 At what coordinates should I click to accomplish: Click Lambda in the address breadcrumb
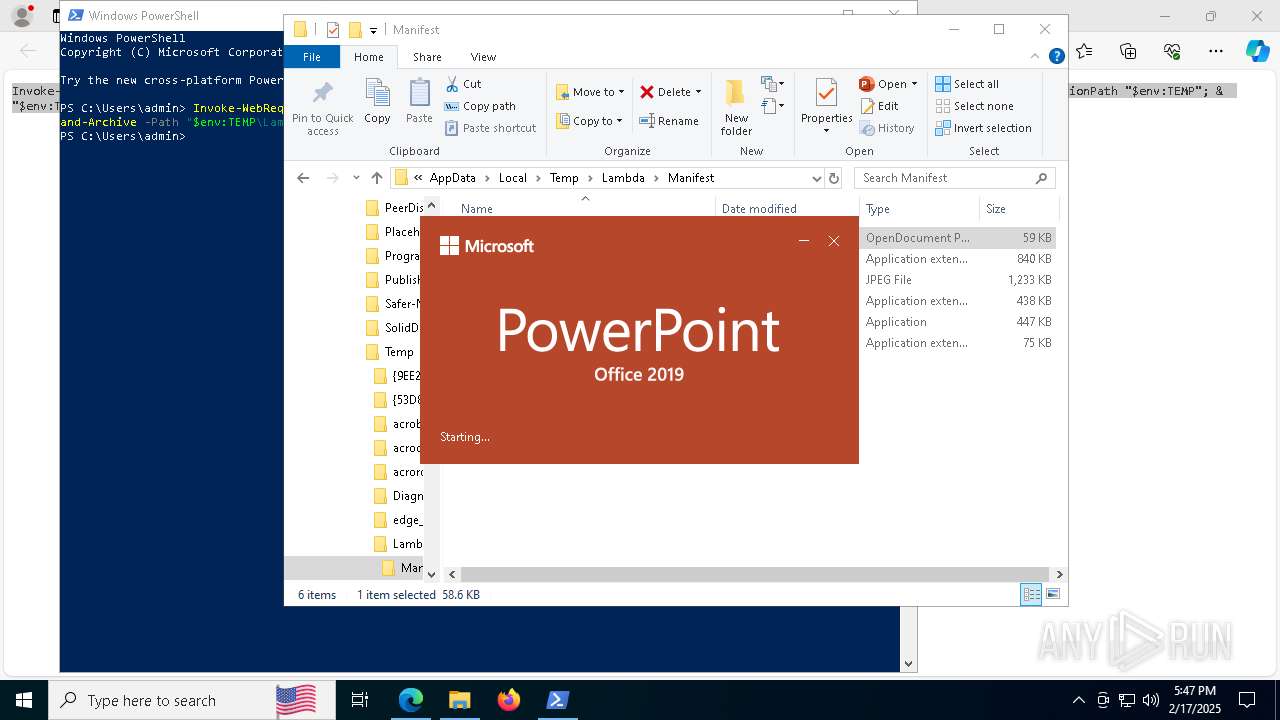coord(623,178)
